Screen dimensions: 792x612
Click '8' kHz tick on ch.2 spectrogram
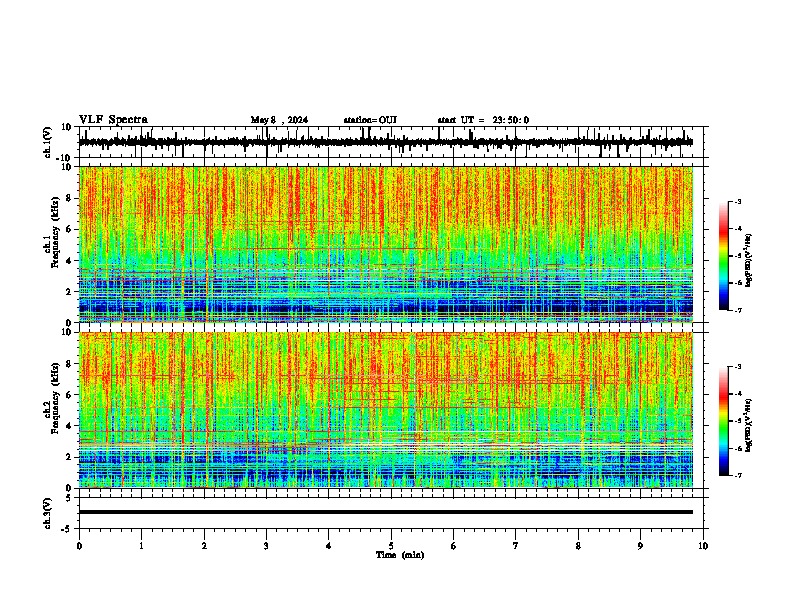(x=69, y=364)
